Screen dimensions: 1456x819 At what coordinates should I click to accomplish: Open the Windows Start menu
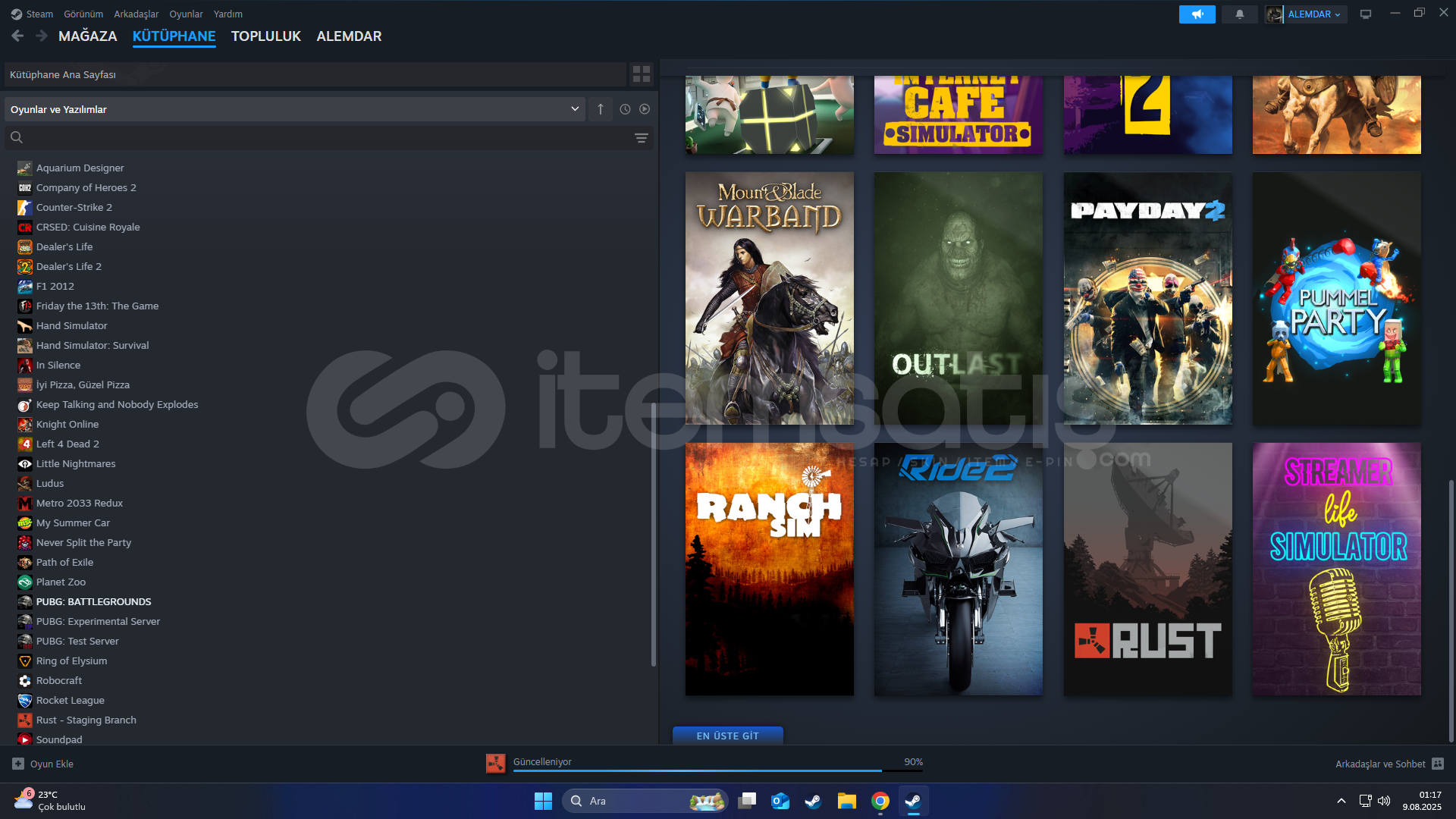[x=543, y=801]
